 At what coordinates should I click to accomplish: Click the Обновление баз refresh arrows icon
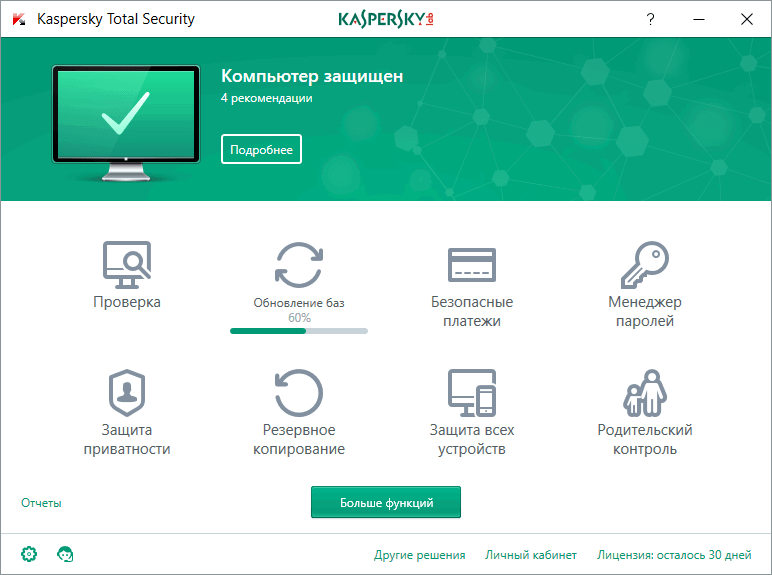tap(299, 265)
